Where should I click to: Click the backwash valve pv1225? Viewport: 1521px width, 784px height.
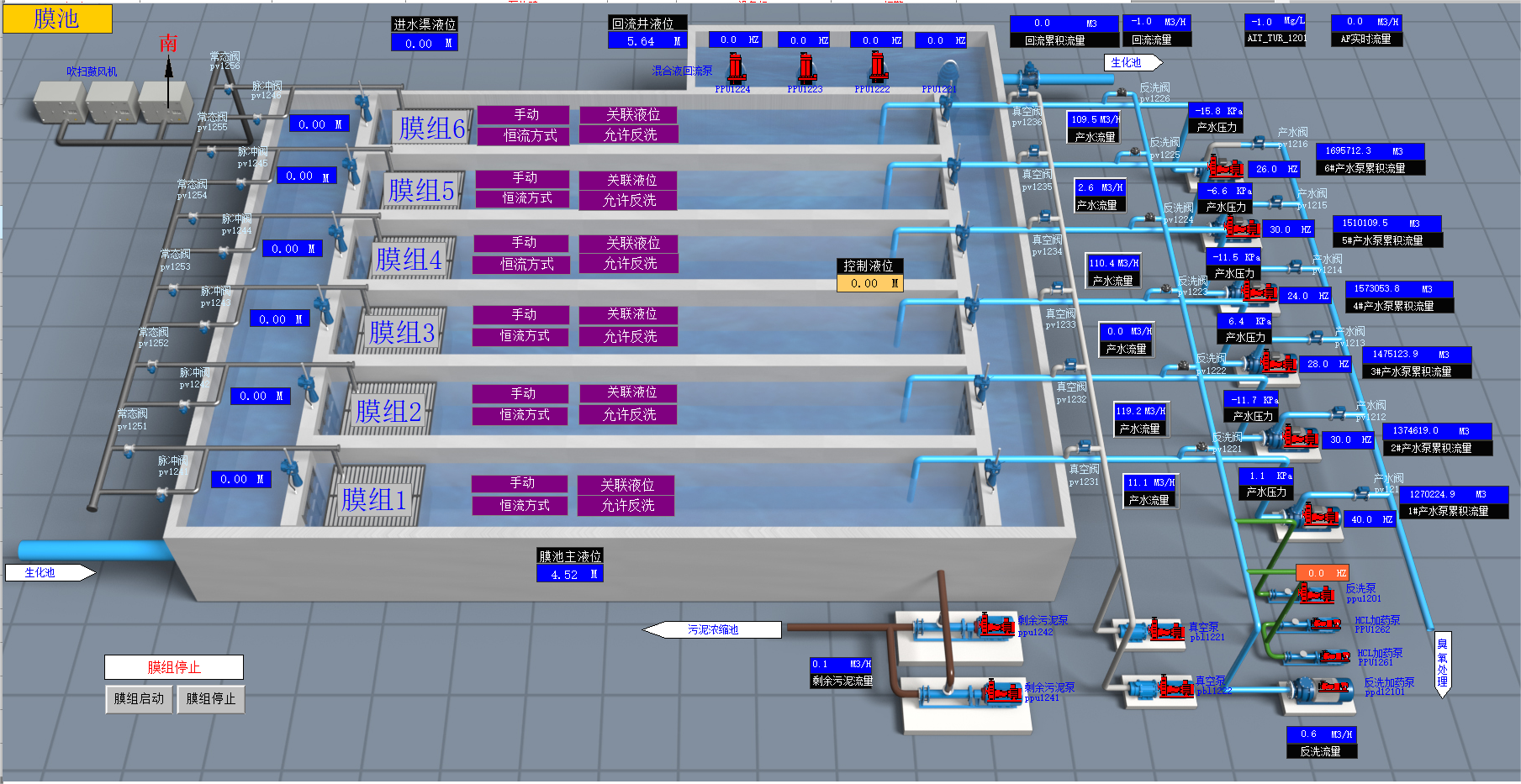1133,151
